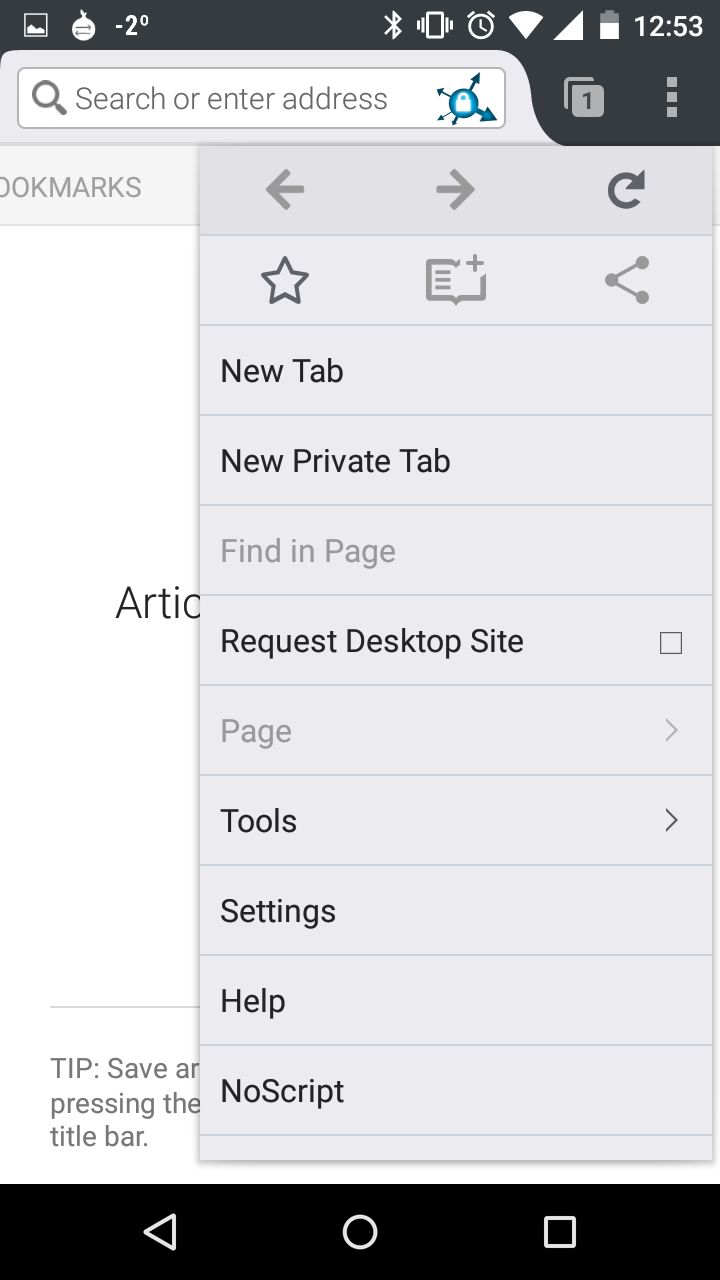Viewport: 720px width, 1280px height.
Task: Open a New Private Tab
Action: [456, 460]
